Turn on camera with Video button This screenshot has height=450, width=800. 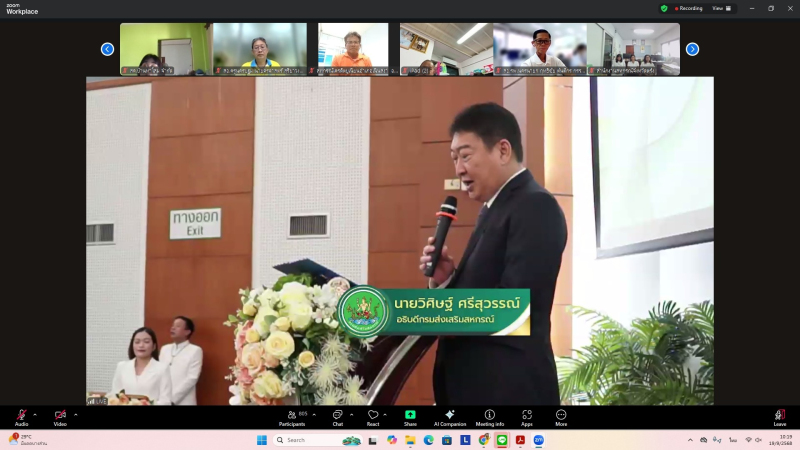60,416
